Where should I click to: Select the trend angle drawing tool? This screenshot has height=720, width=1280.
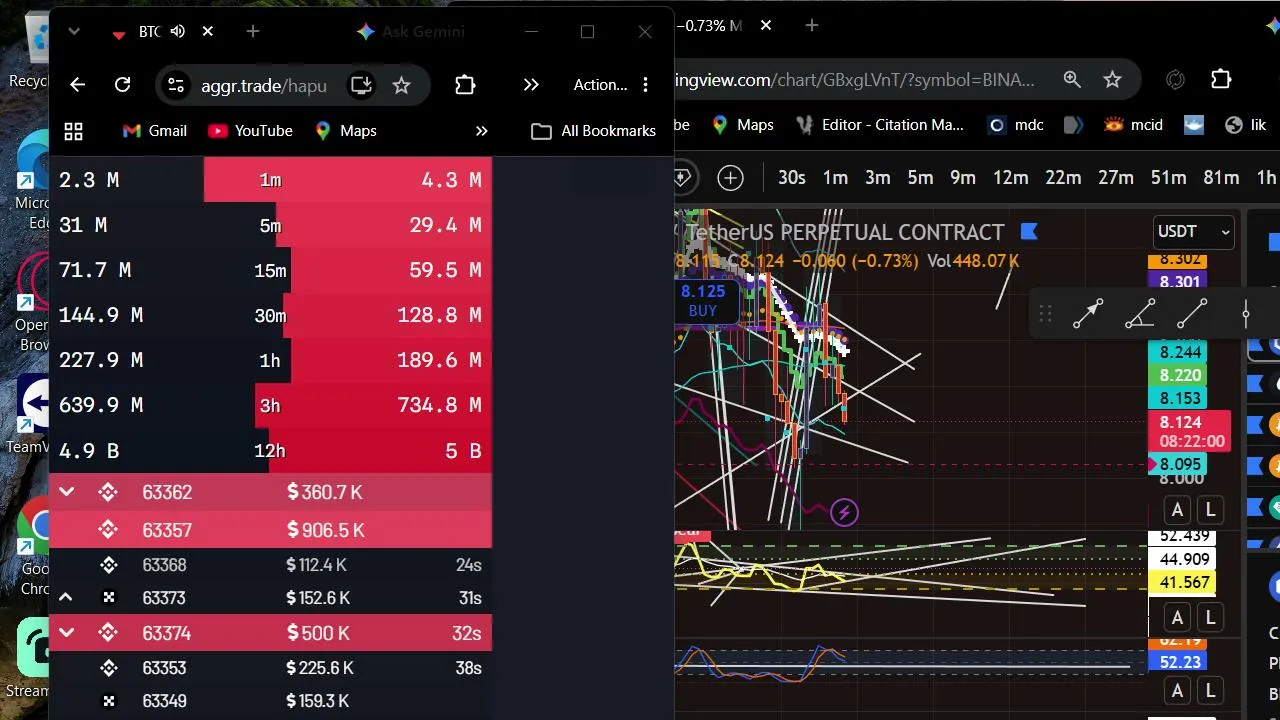coord(1140,314)
